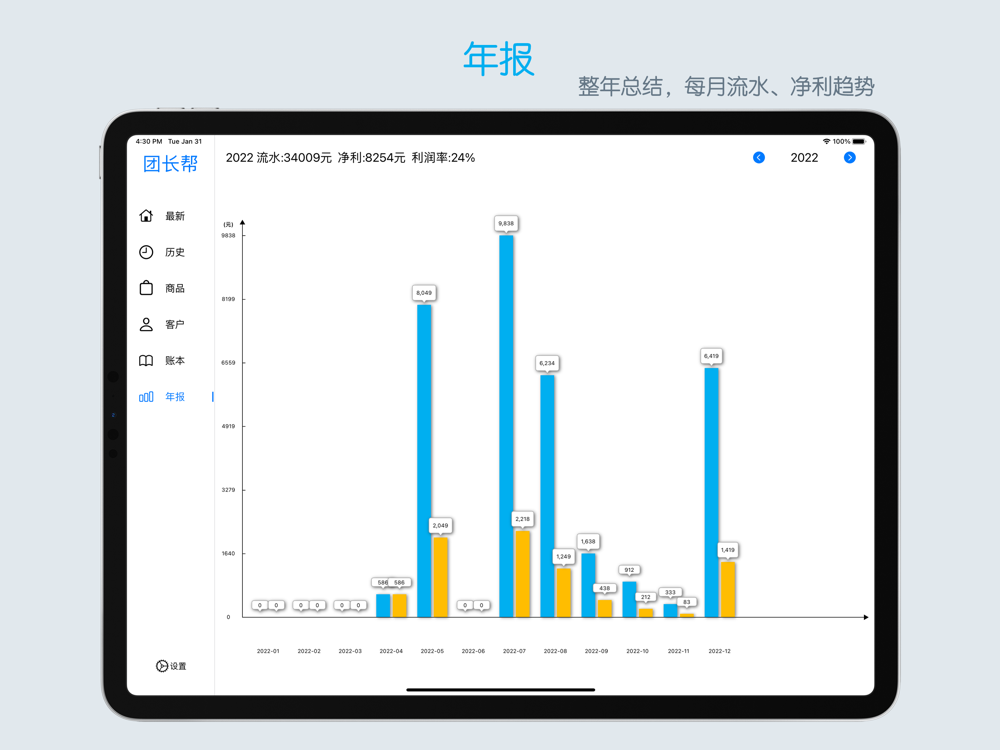Click the year label 2022
This screenshot has height=750, width=1000.
804,158
